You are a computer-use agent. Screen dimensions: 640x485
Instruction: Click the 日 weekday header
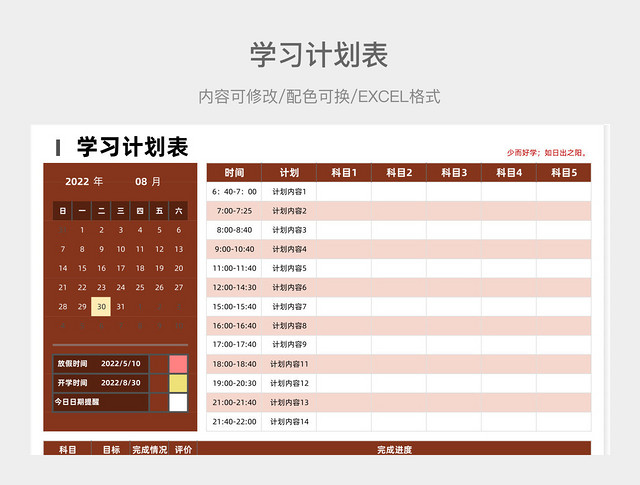tap(62, 211)
